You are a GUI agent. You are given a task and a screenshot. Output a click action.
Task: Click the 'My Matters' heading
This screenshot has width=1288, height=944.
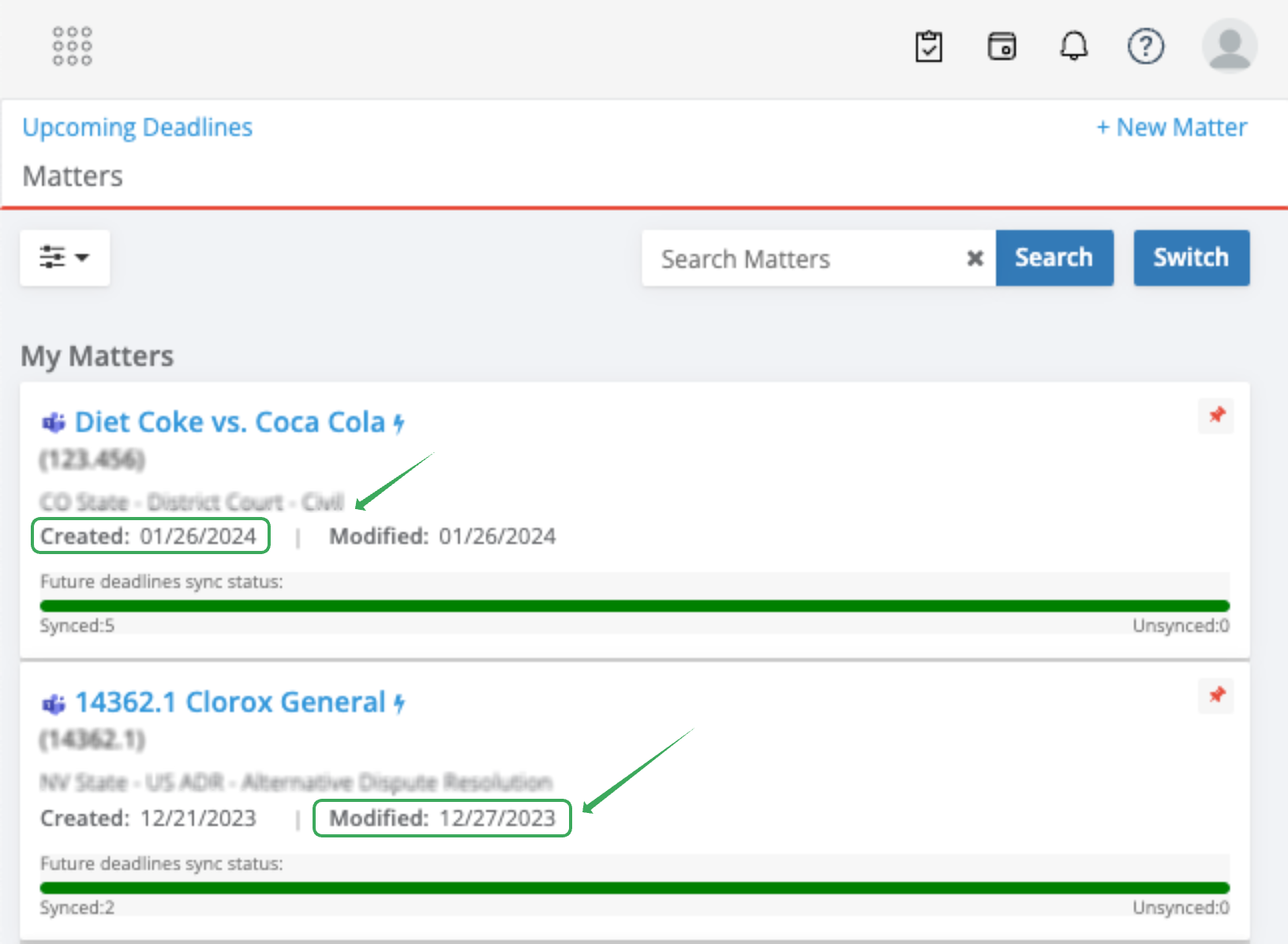(97, 356)
